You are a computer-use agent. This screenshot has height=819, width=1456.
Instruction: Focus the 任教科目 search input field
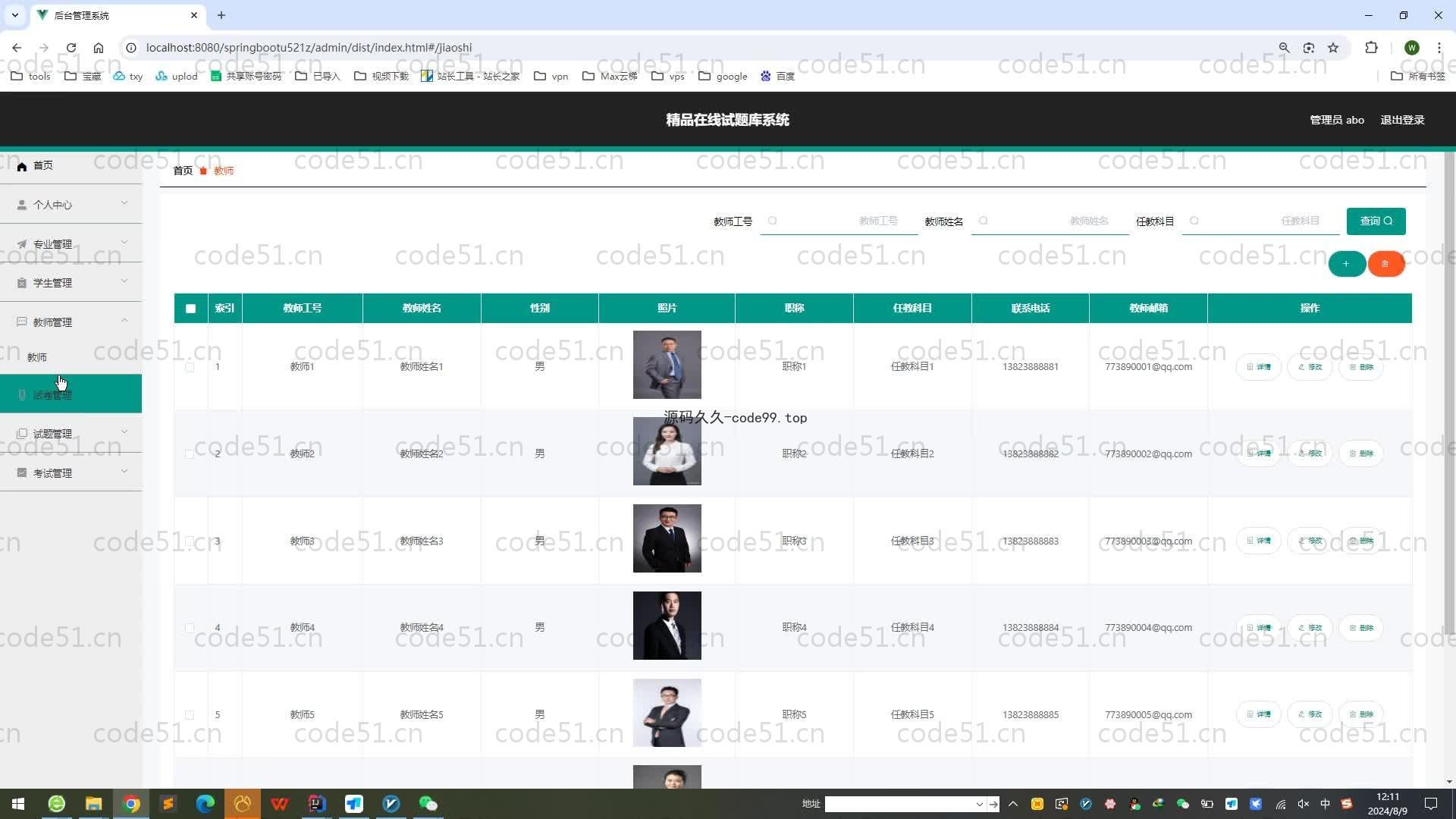1260,221
